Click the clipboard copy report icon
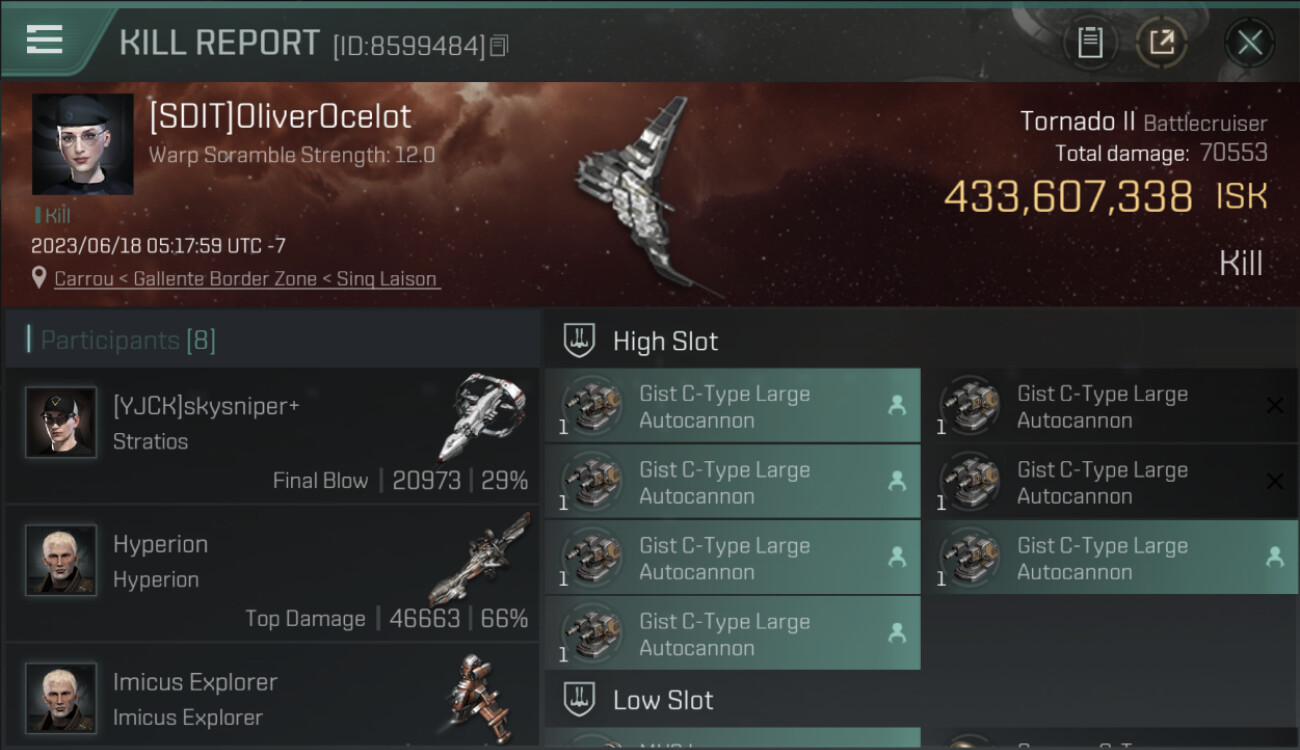1300x750 pixels. pos(1090,43)
